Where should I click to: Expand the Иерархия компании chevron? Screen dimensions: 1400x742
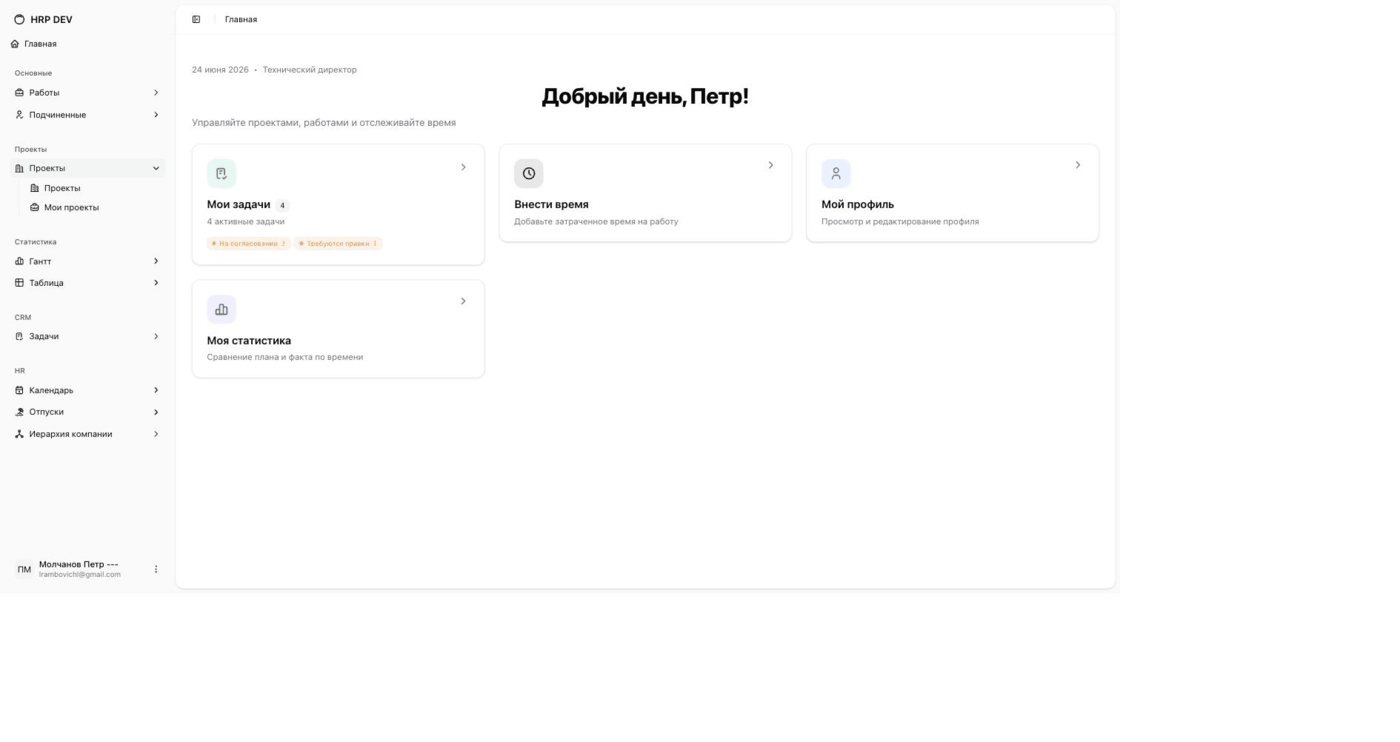(x=156, y=434)
